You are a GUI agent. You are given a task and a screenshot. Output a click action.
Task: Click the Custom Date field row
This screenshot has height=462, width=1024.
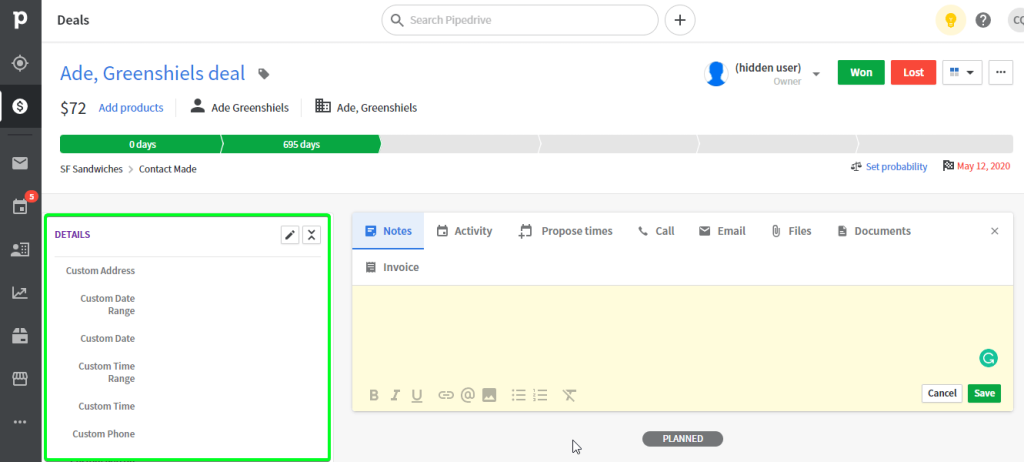pos(187,338)
